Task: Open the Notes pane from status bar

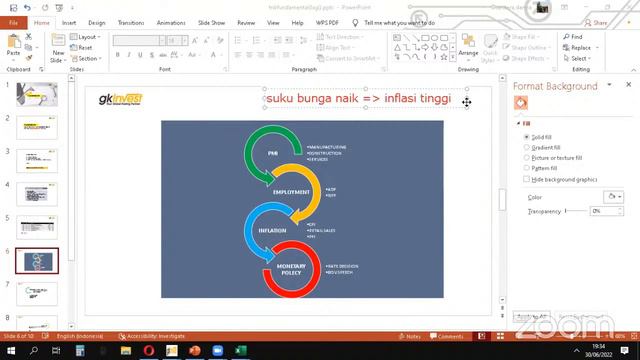Action: pos(410,336)
